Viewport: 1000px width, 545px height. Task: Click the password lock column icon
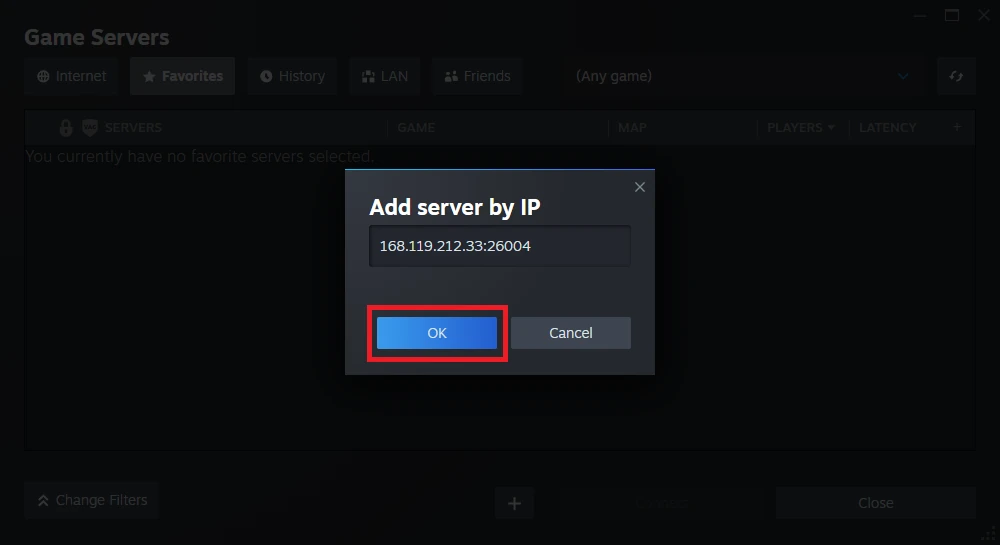tap(66, 128)
